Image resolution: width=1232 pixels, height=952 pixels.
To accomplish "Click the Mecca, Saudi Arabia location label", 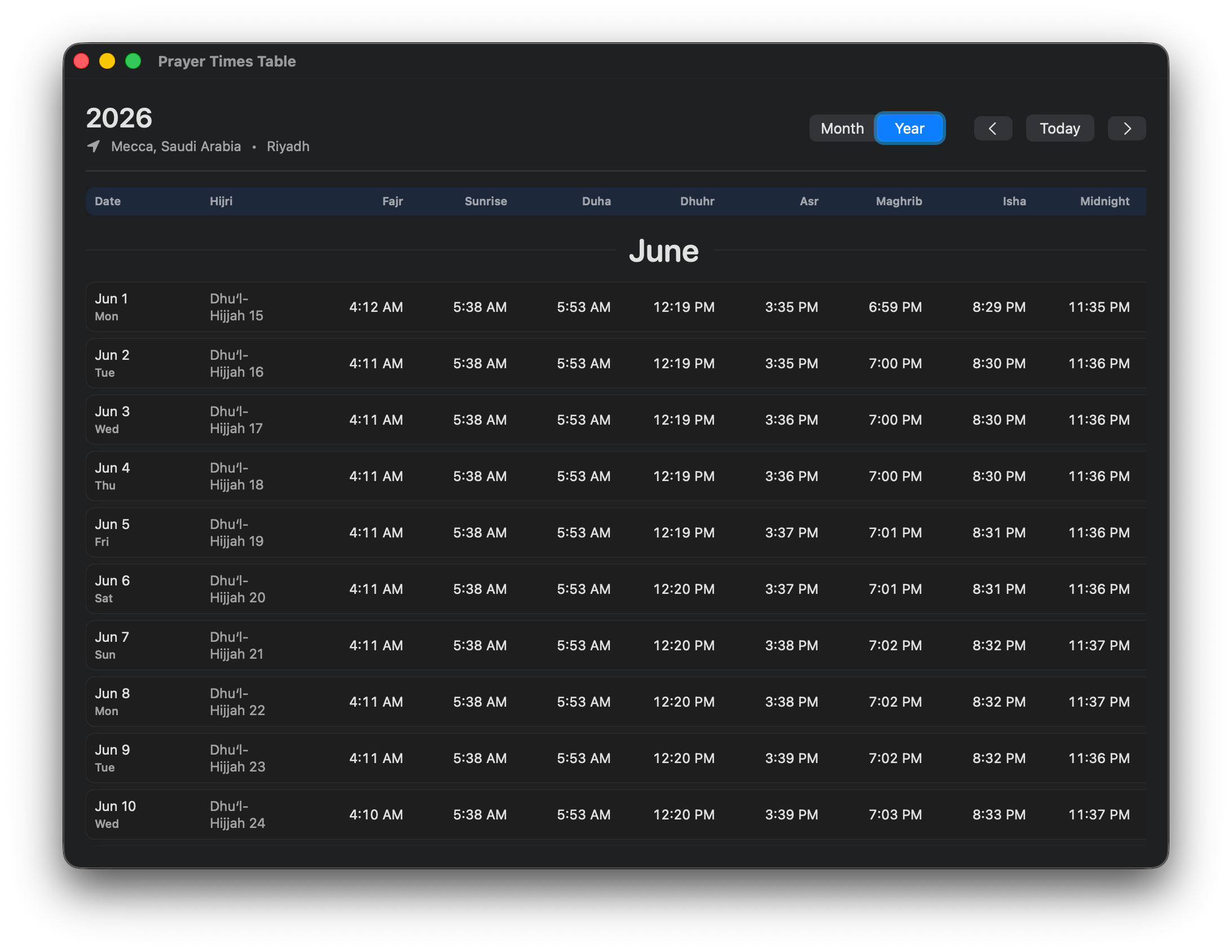I will tap(176, 147).
